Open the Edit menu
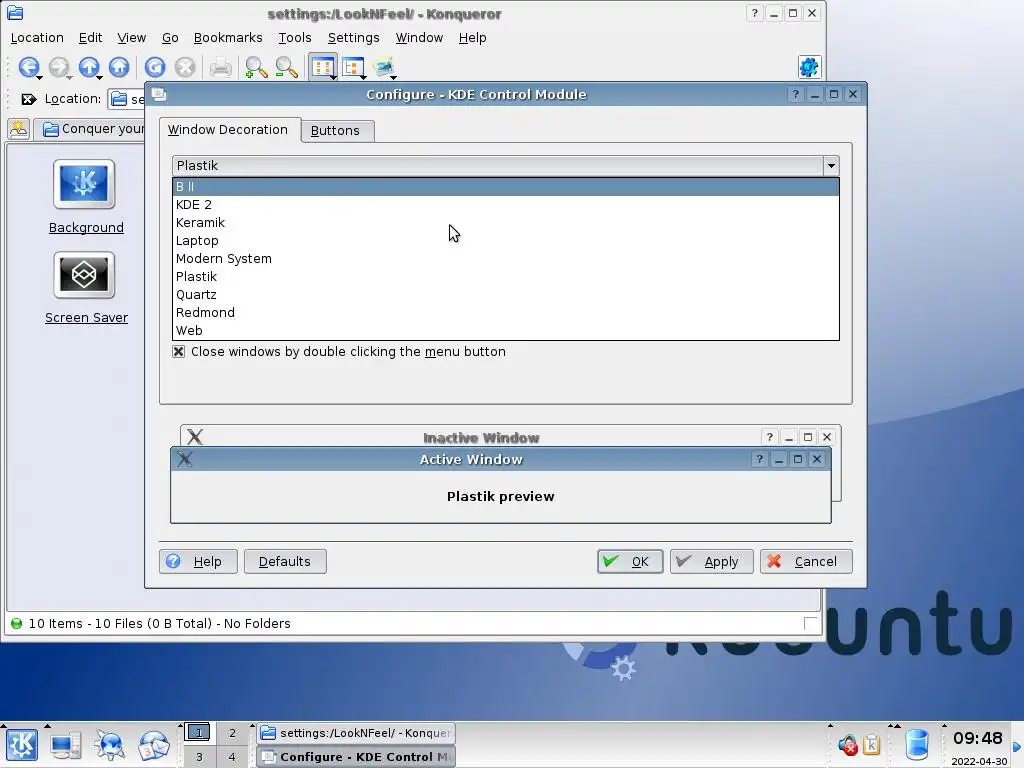 pos(90,38)
